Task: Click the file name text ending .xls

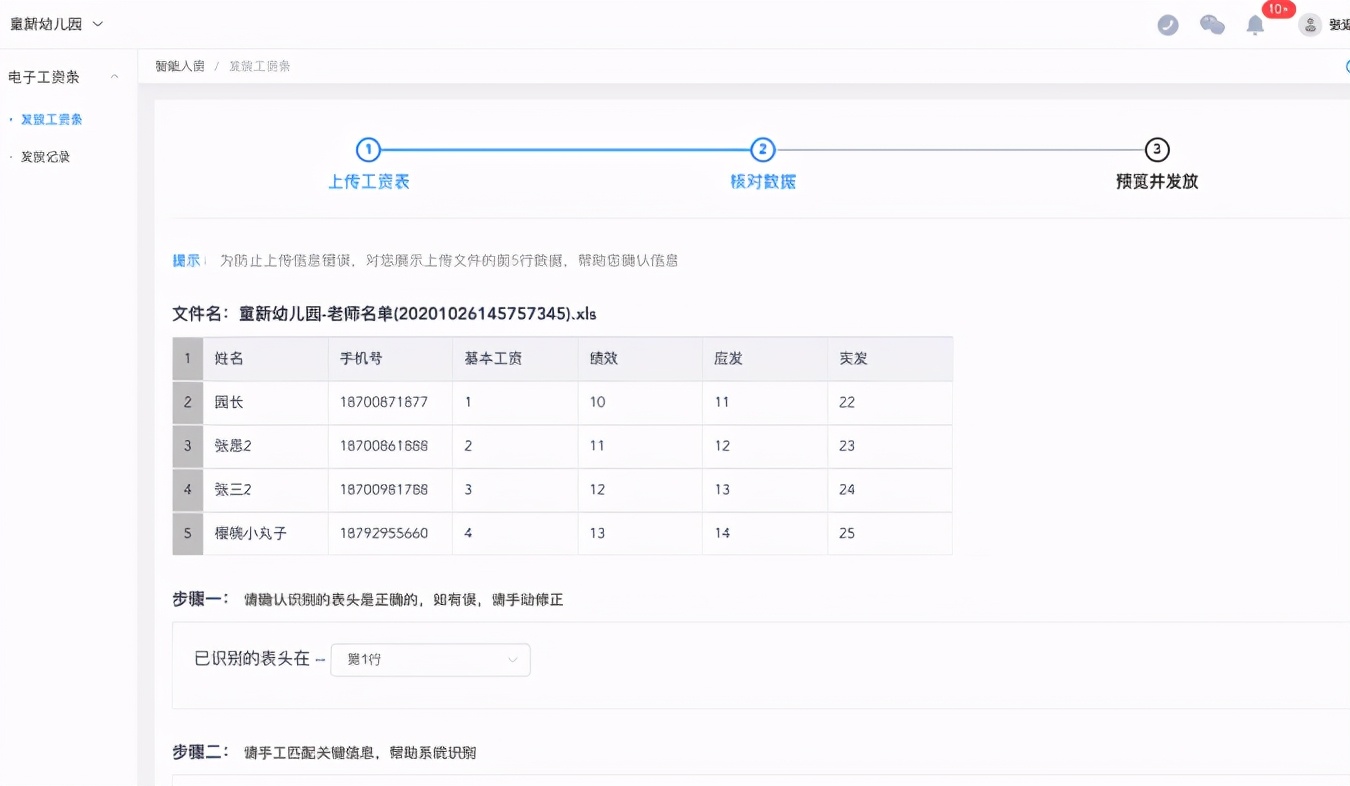Action: 417,313
